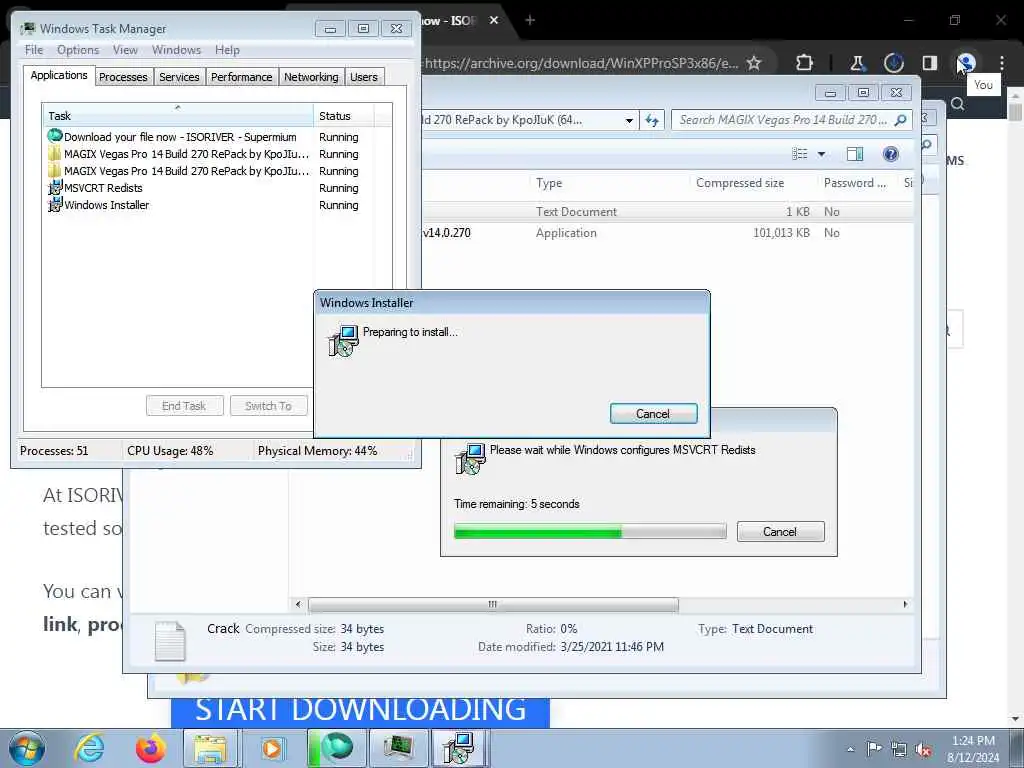Screen dimensions: 1024x768
Task: Open the Options menu in Task Manager
Action: pos(78,50)
